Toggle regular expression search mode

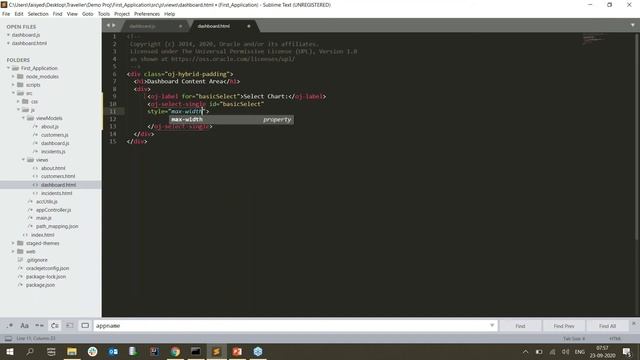10,326
